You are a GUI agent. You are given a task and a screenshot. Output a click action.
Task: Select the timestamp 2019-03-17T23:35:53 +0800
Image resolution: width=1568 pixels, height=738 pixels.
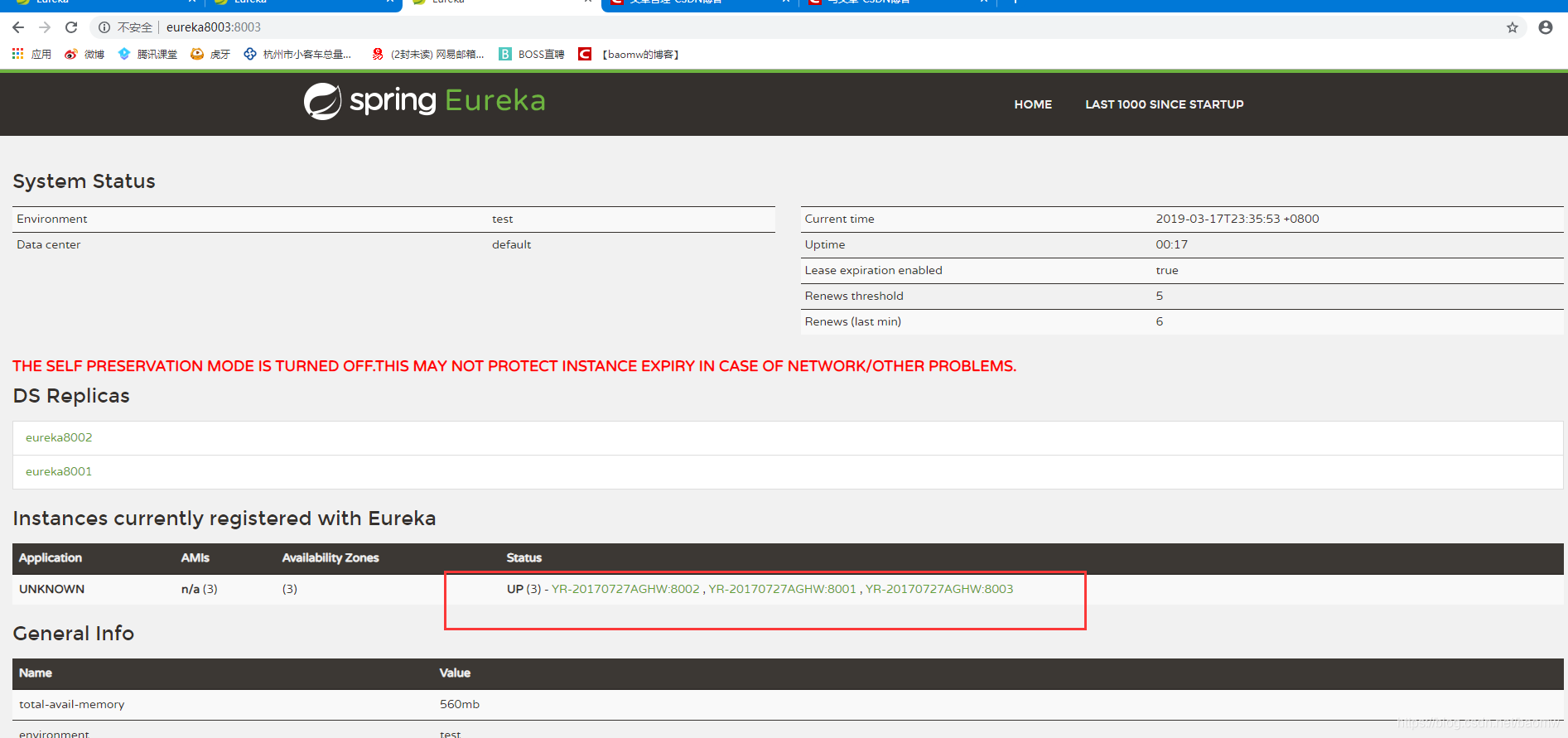tap(1238, 219)
